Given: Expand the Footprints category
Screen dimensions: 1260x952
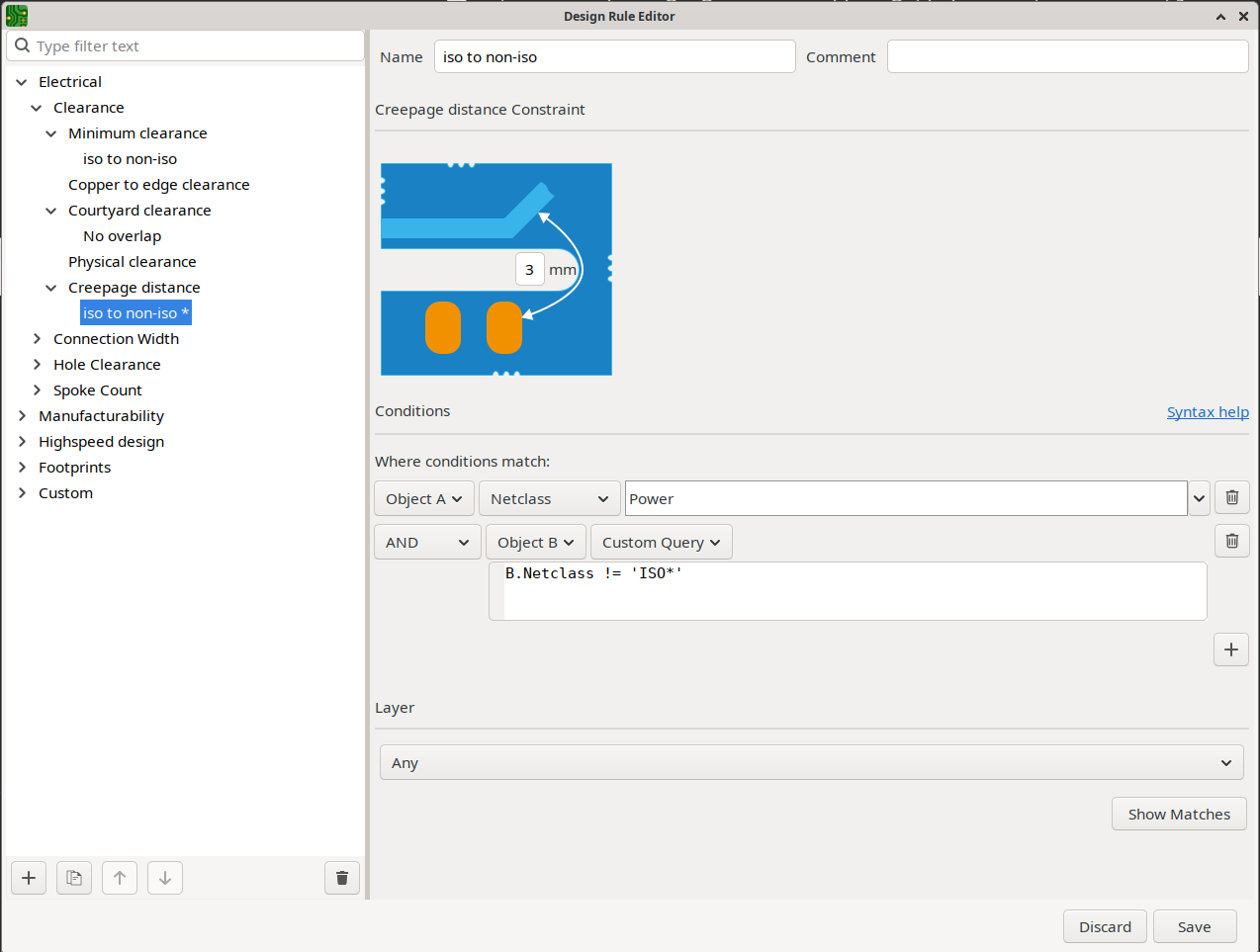Looking at the screenshot, I should click(x=23, y=467).
